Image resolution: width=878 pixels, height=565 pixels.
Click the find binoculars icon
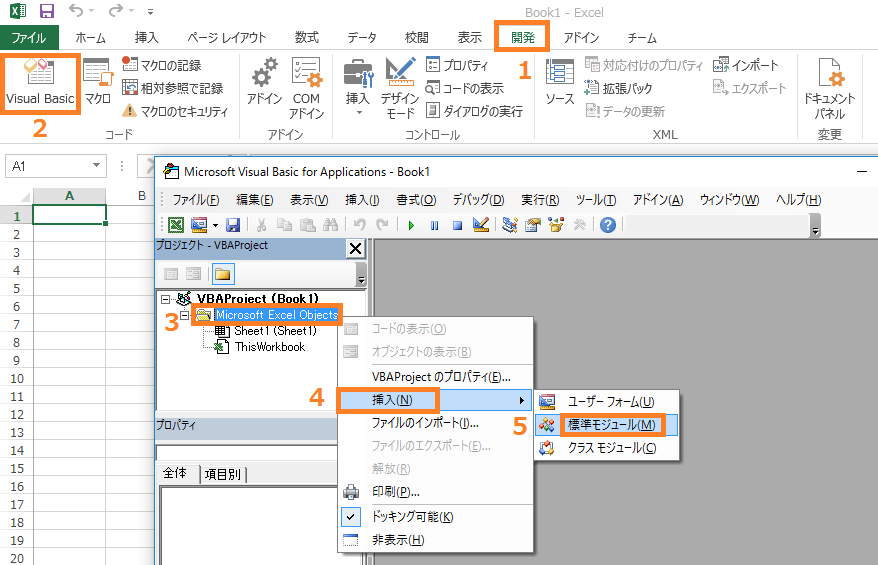[x=330, y=225]
